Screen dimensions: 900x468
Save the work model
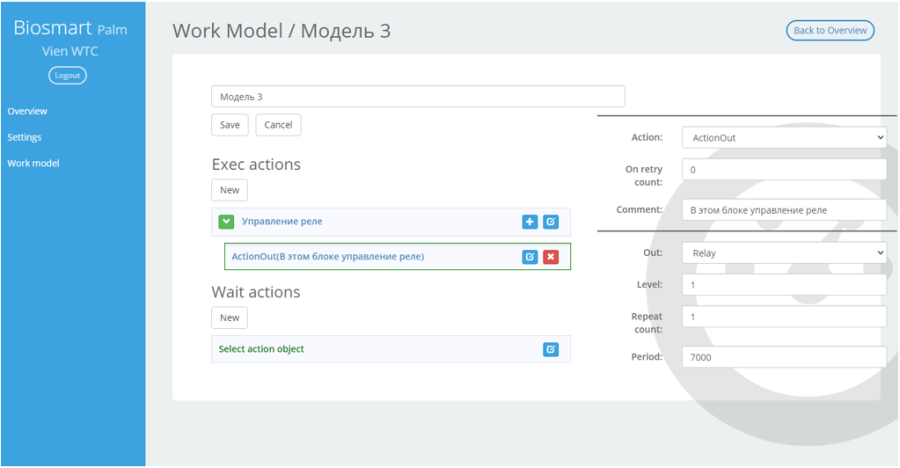[230, 125]
